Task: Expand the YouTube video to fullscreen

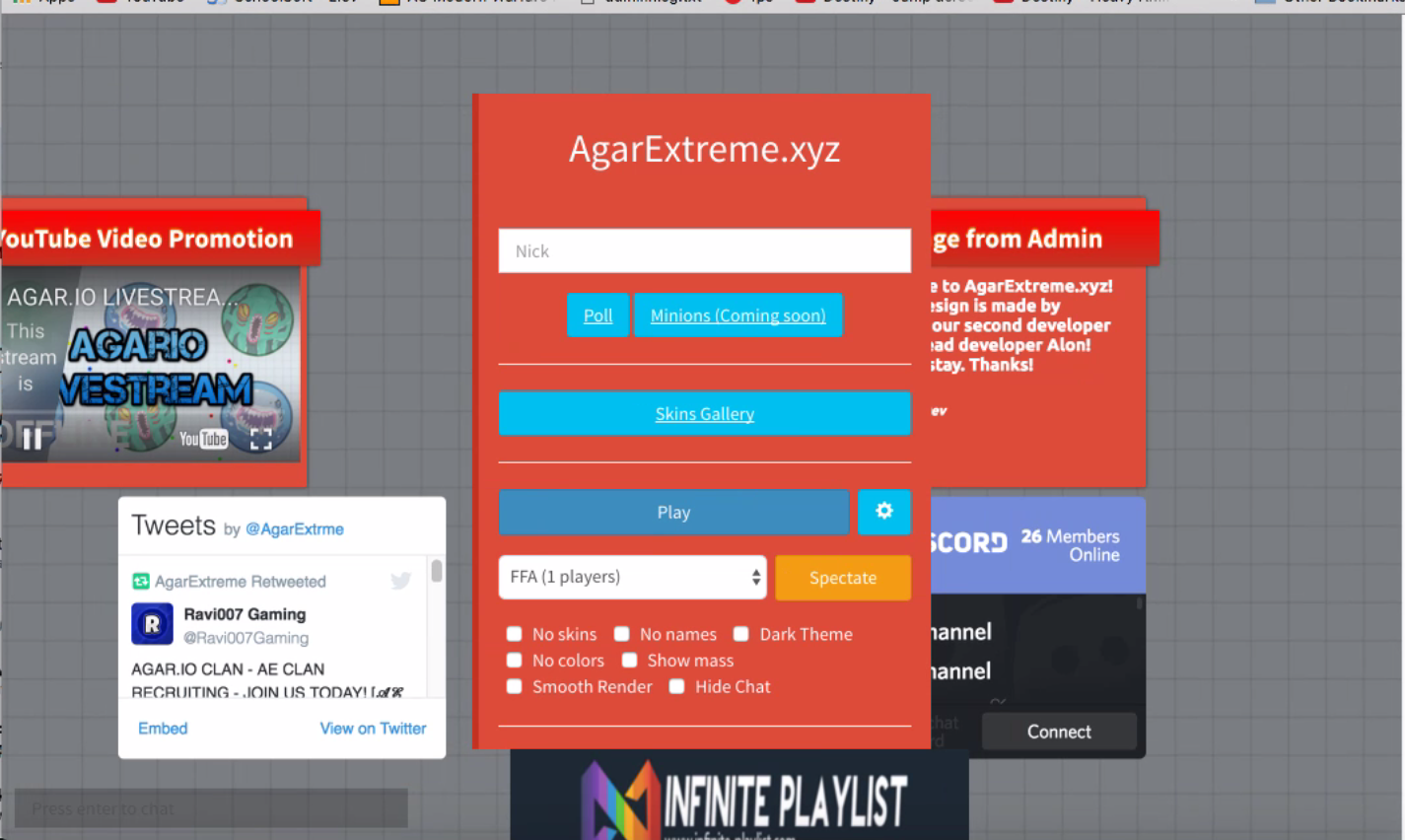Action: pyautogui.click(x=260, y=439)
